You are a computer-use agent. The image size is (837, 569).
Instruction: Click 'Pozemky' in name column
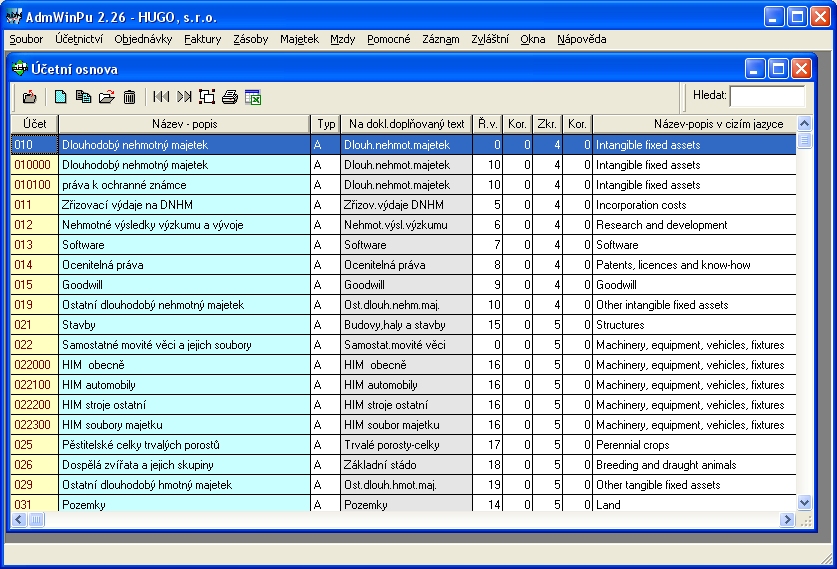click(x=184, y=504)
